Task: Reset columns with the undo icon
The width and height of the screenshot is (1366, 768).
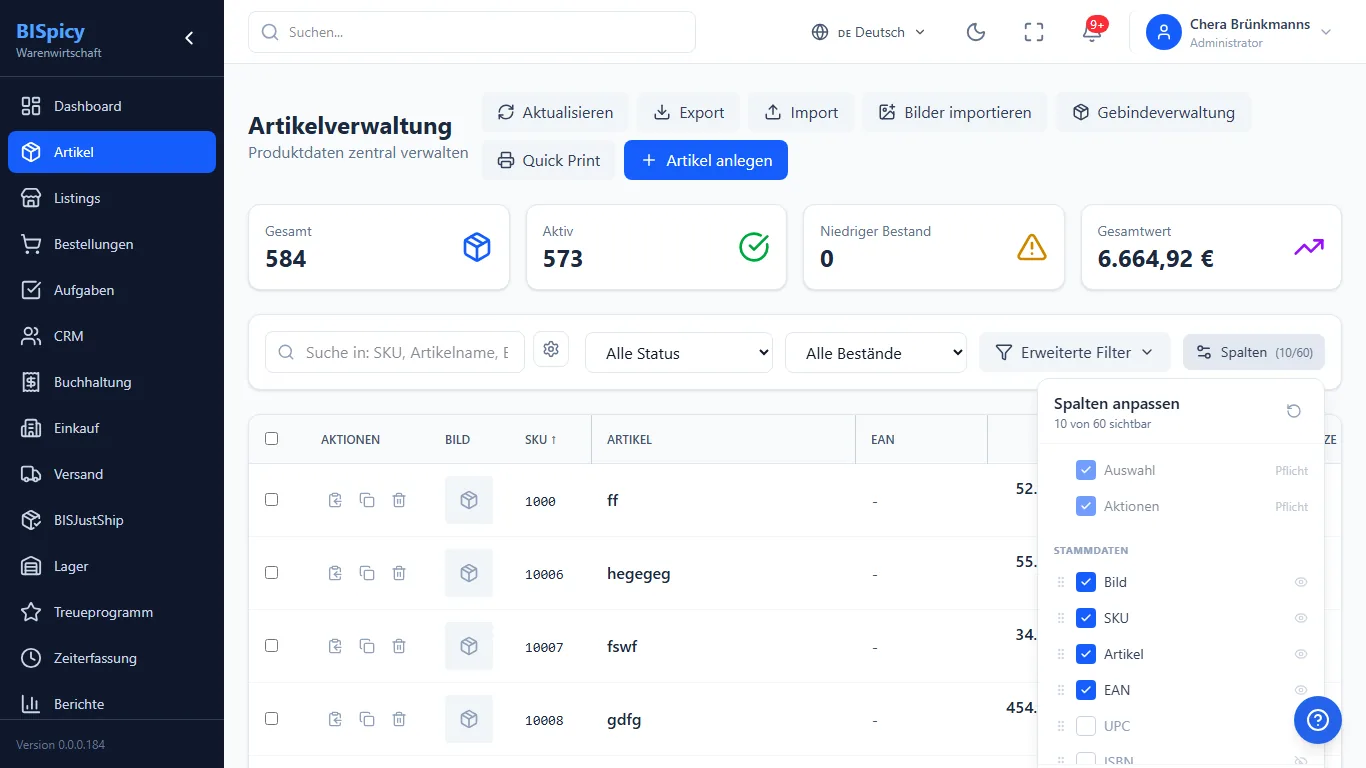Action: (x=1294, y=411)
